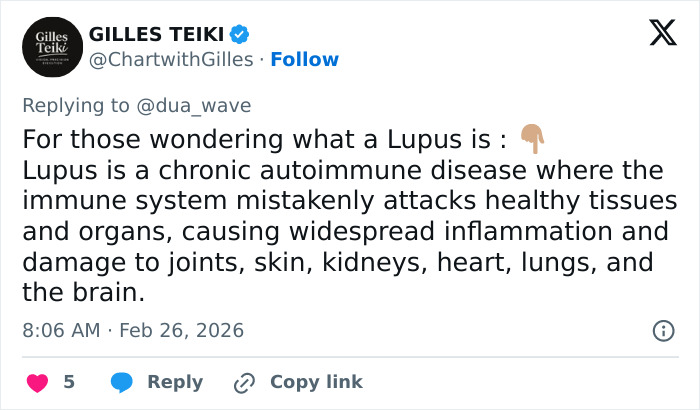Screen dimensions: 700x410
Task: Click the X logo icon
Action: [x=655, y=35]
